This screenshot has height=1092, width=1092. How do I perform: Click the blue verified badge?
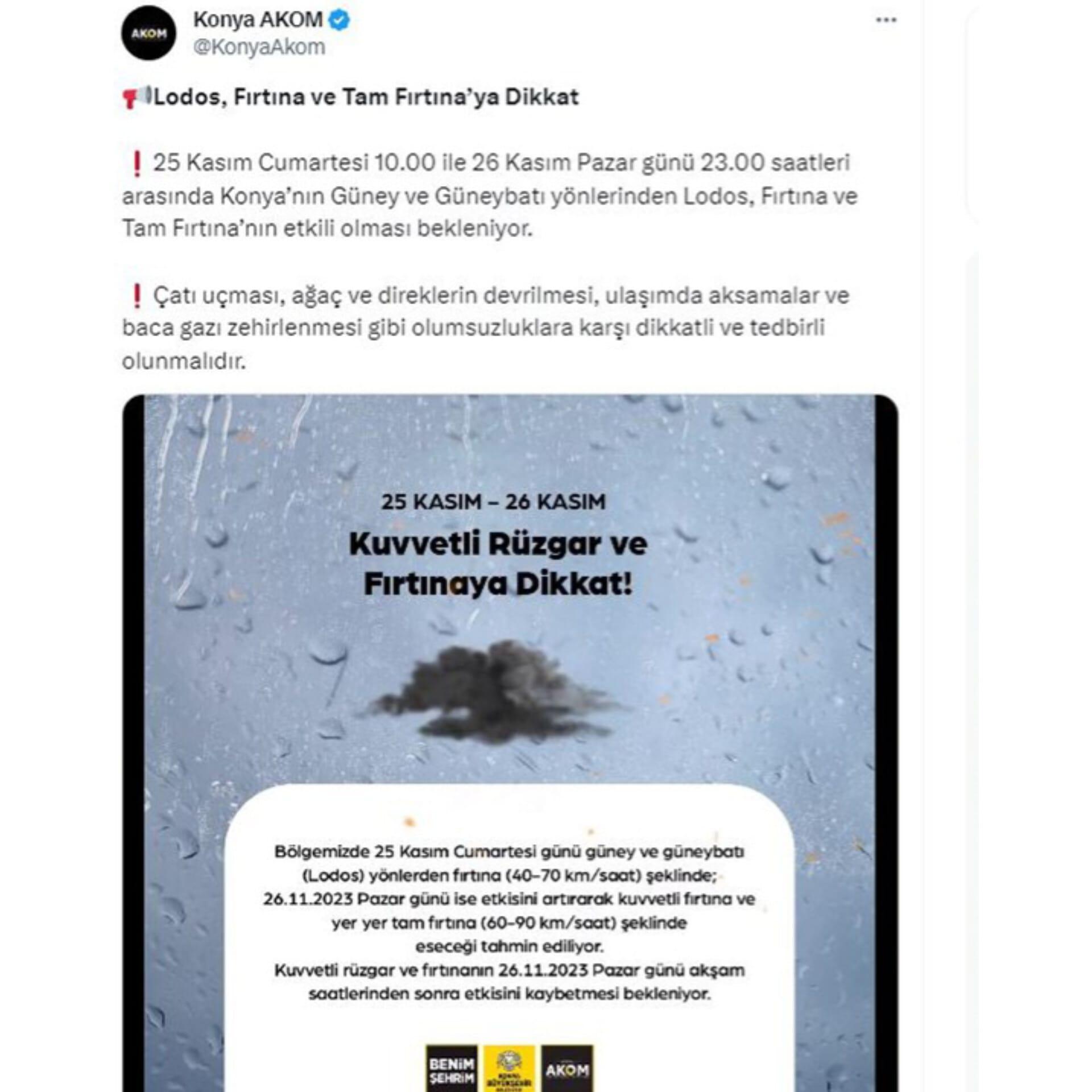pos(340,20)
